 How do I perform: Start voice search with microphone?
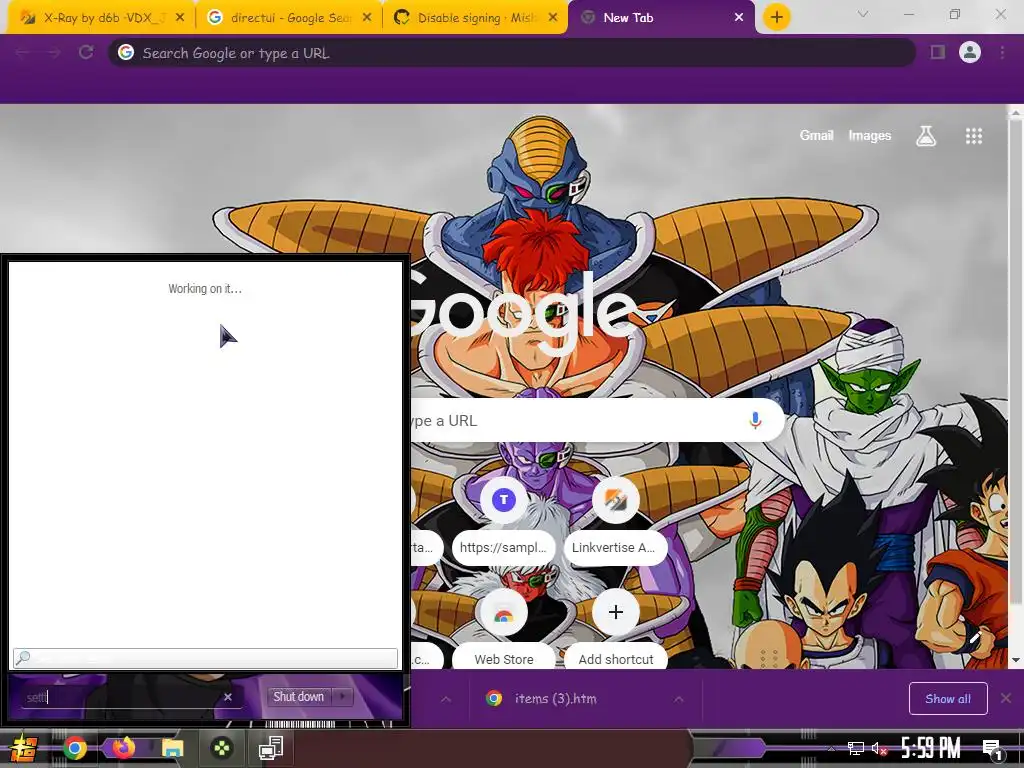(x=755, y=420)
